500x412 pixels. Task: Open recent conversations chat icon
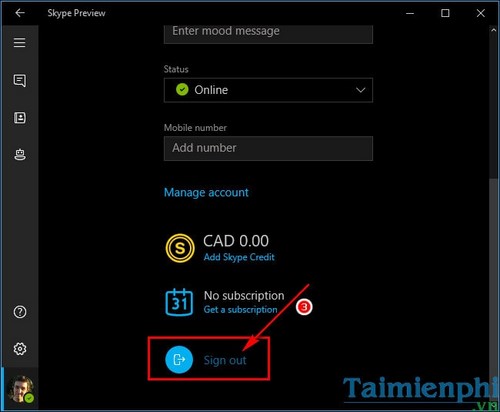pos(20,80)
